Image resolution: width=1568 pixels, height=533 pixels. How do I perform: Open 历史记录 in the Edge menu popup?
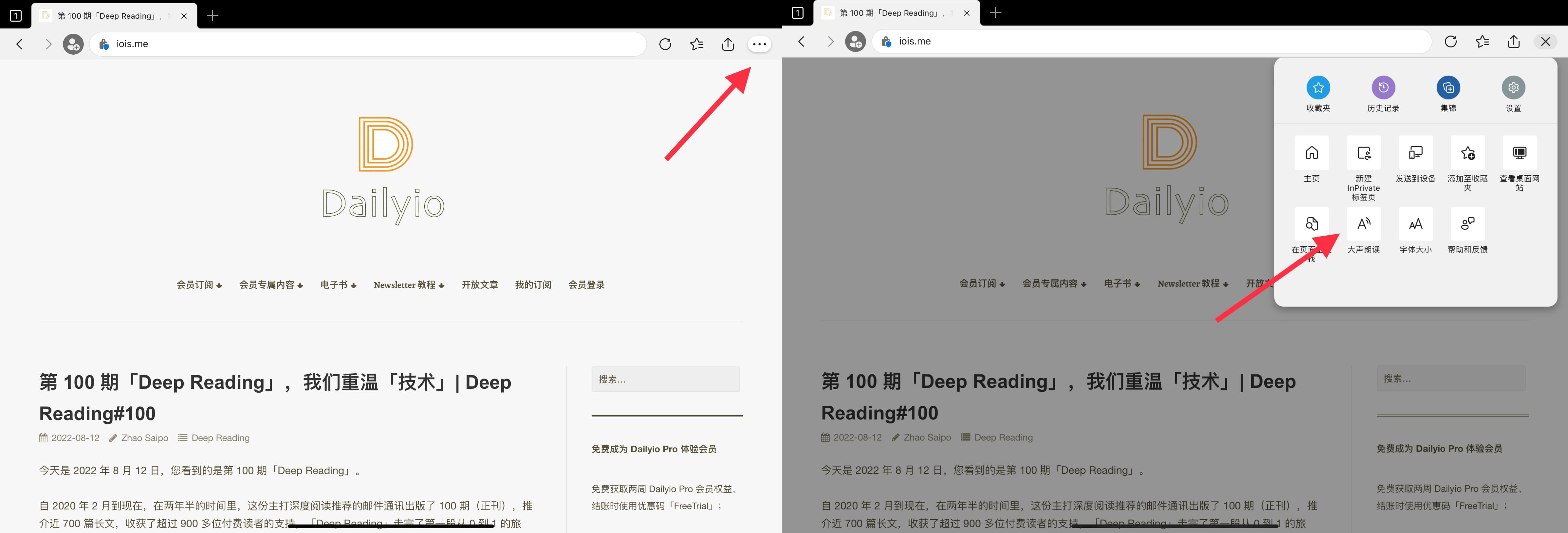pyautogui.click(x=1383, y=94)
